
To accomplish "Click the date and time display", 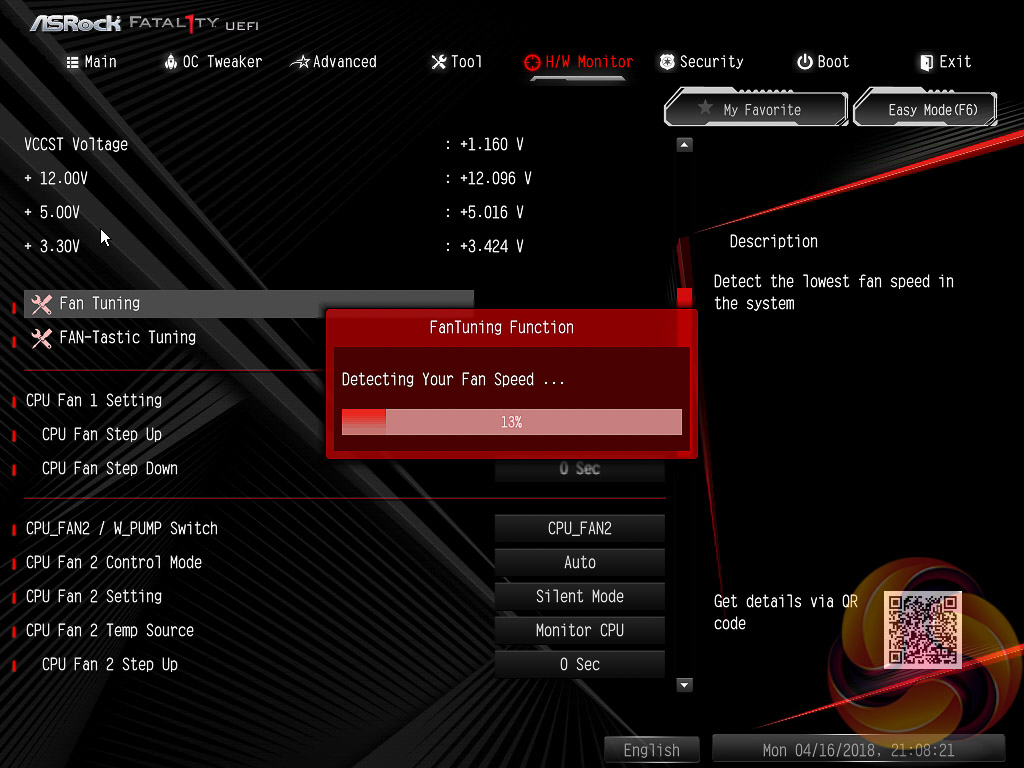I will [x=858, y=750].
